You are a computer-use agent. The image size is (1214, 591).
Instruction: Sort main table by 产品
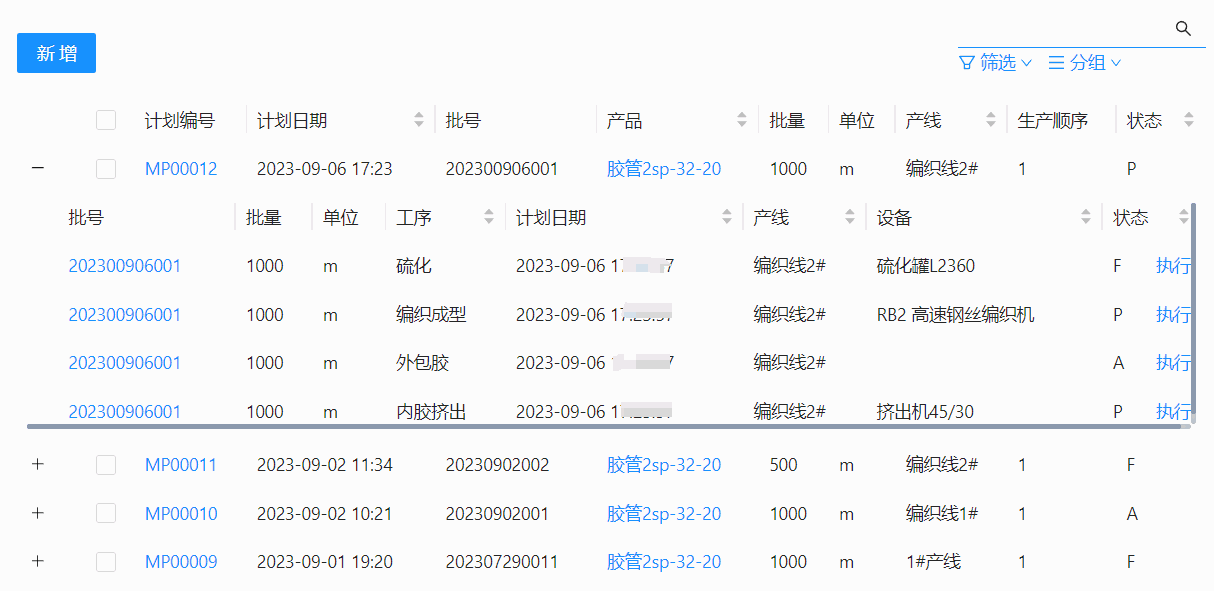pos(742,120)
